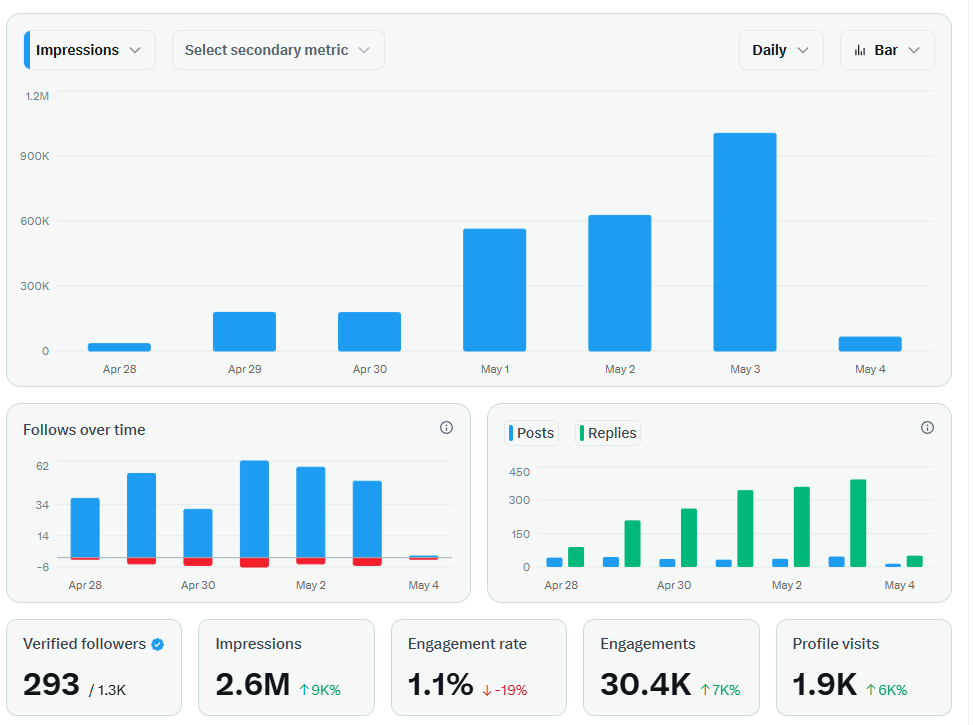This screenshot has height=725, width=973.
Task: Click the May 3 date label in main chart
Action: (x=745, y=369)
